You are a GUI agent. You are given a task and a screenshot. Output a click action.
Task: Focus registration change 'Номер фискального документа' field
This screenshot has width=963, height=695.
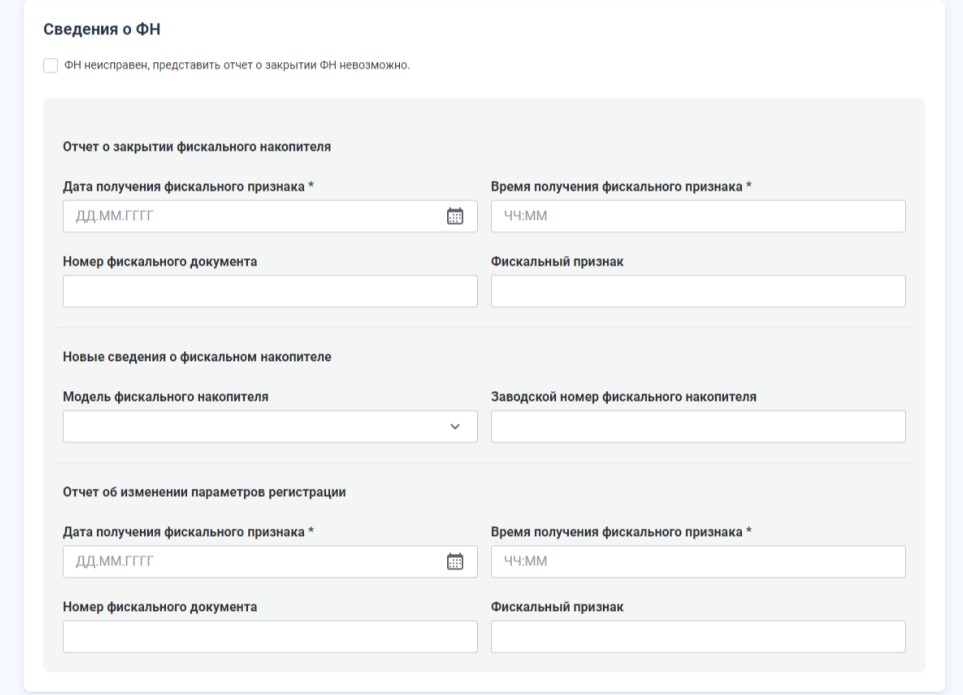click(x=270, y=636)
